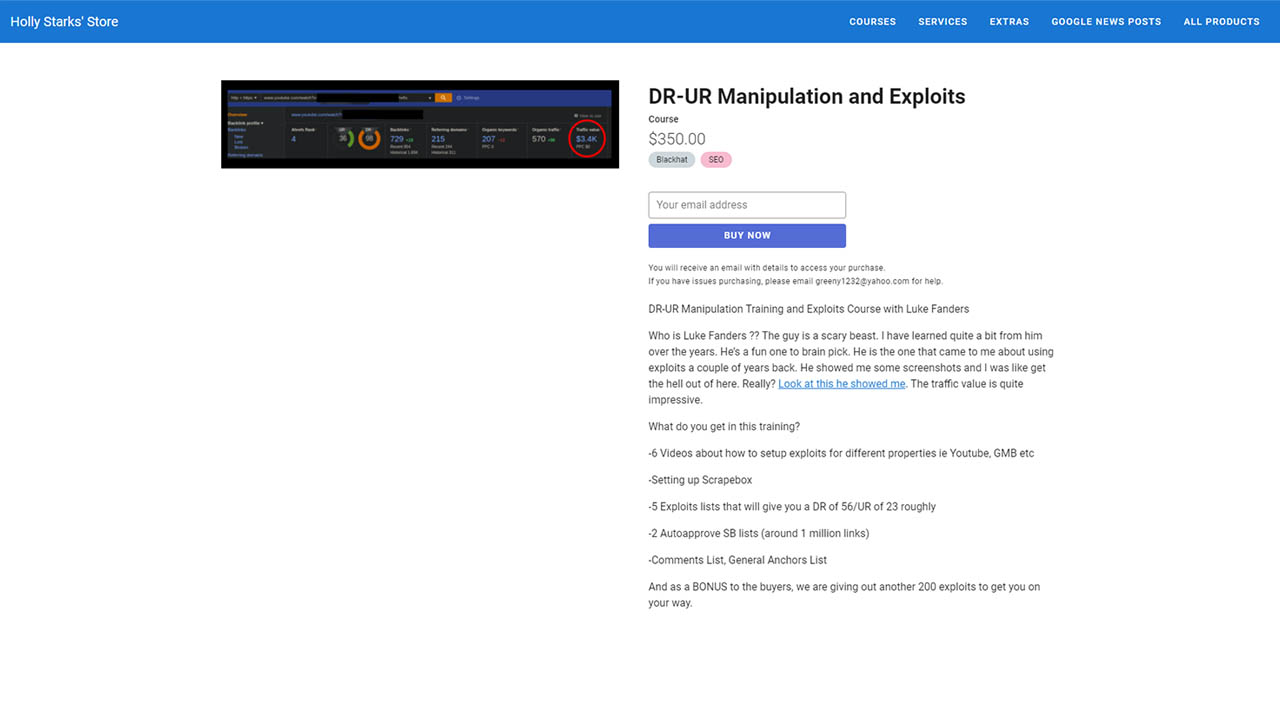Click the Backlink profile expander in the image
This screenshot has height=720, width=1280.
pos(246,123)
